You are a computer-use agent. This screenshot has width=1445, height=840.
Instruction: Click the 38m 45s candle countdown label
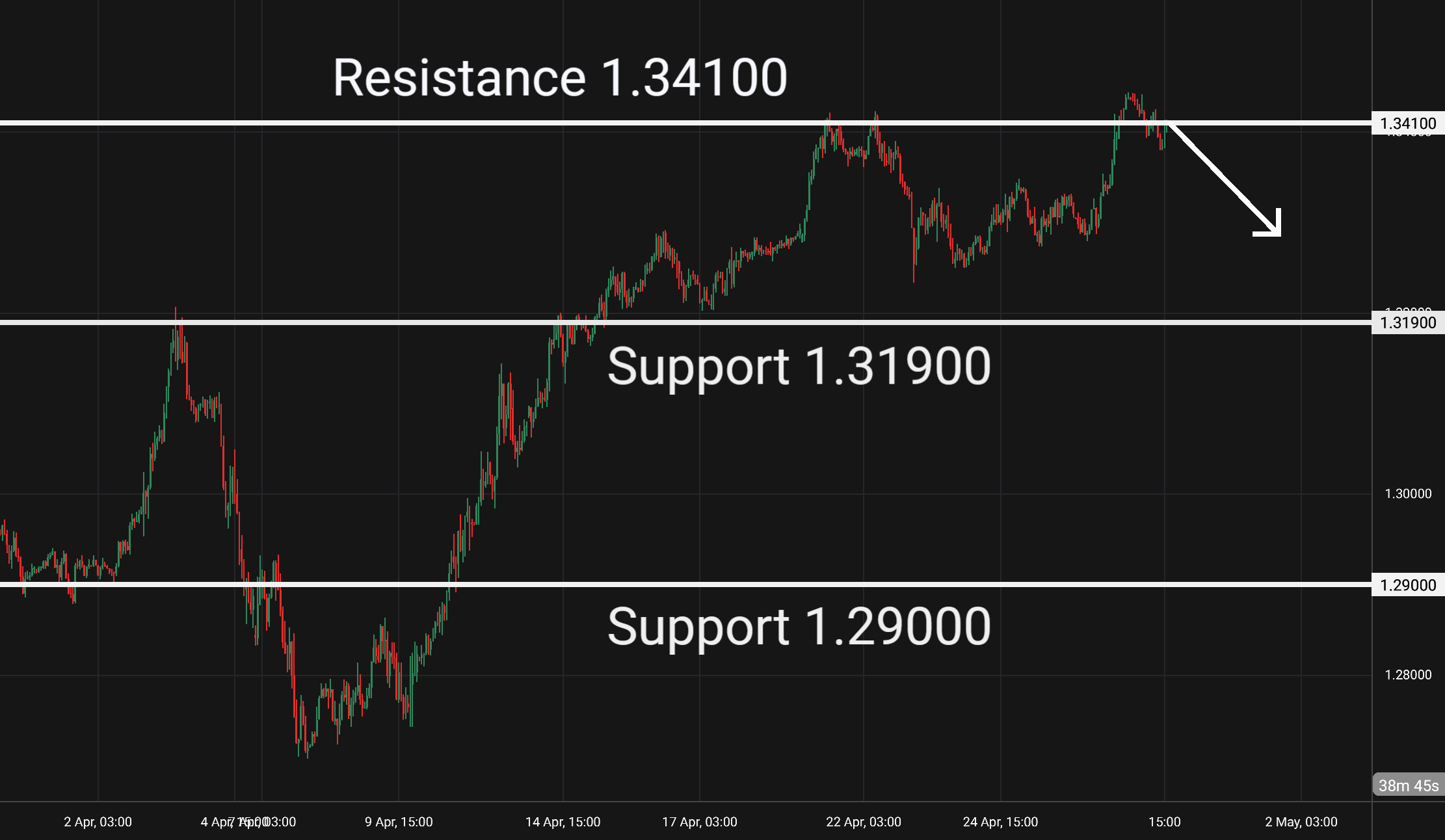tap(1408, 785)
